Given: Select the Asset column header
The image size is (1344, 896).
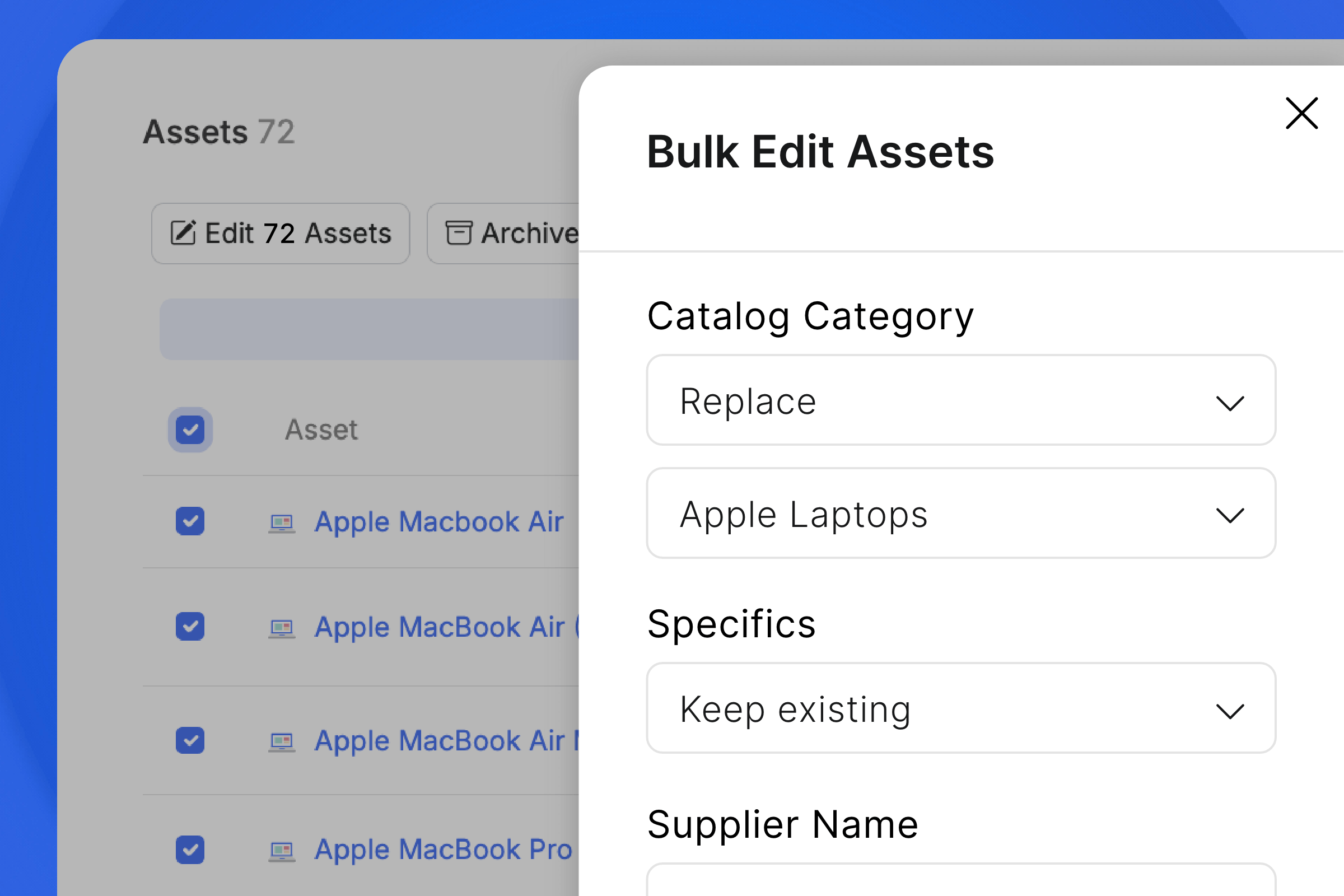Looking at the screenshot, I should click(323, 429).
